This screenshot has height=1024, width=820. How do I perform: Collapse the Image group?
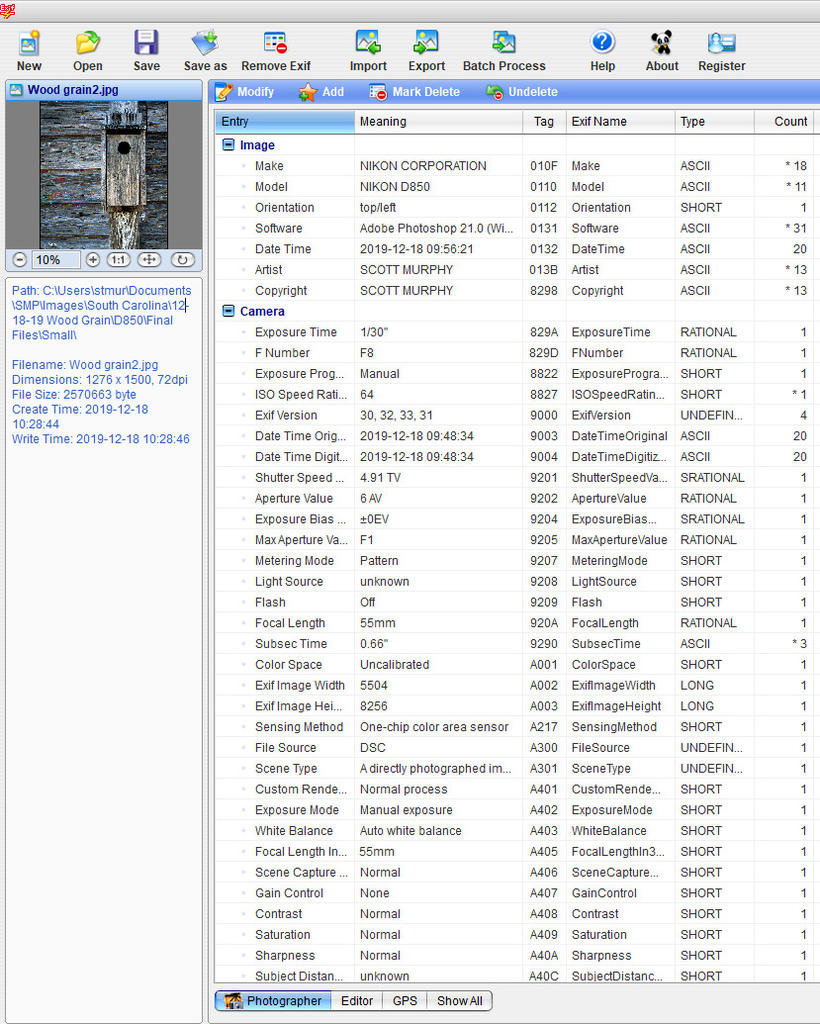pos(228,145)
